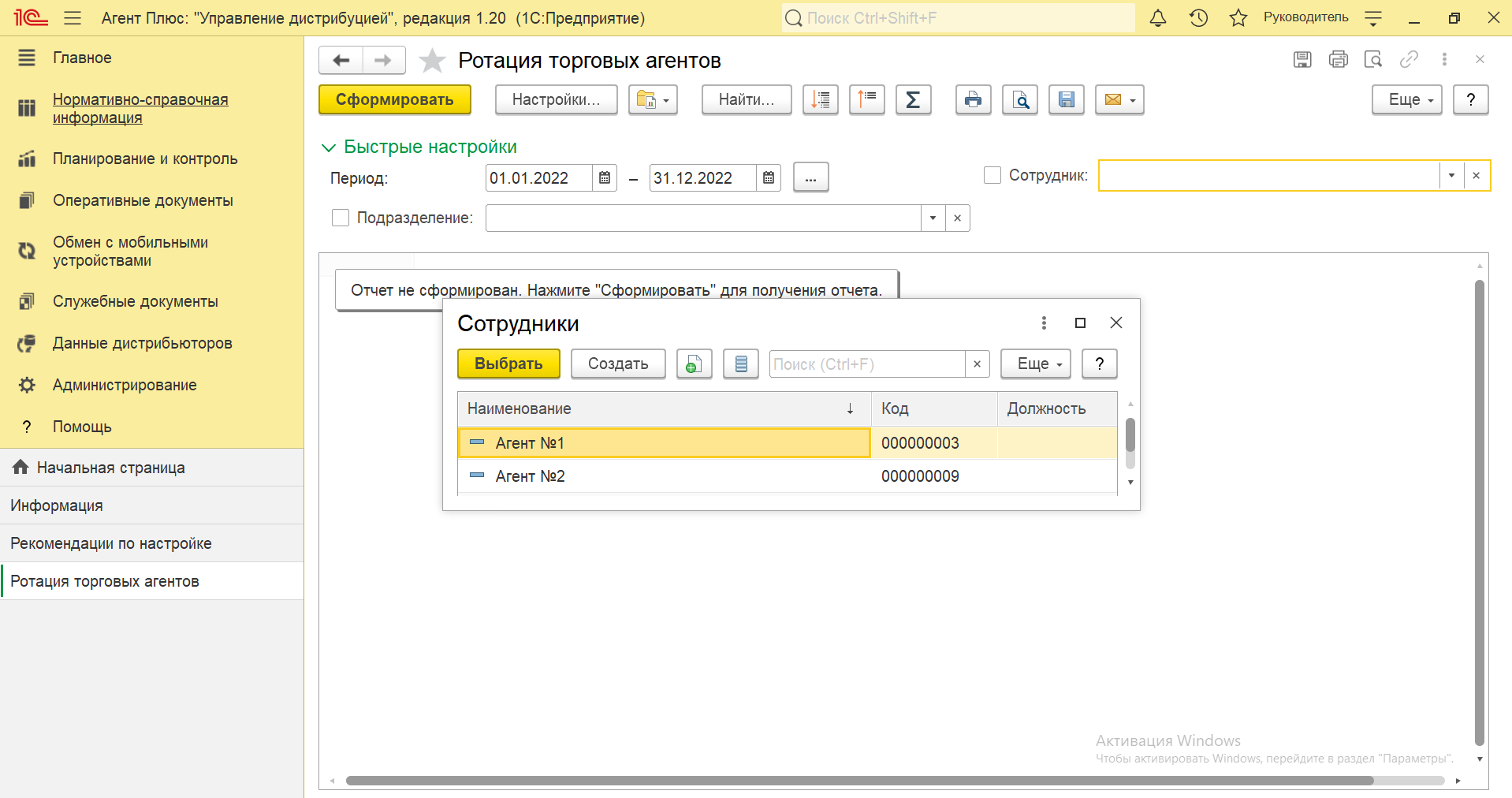
Task: Open report variants icon button
Action: click(653, 99)
